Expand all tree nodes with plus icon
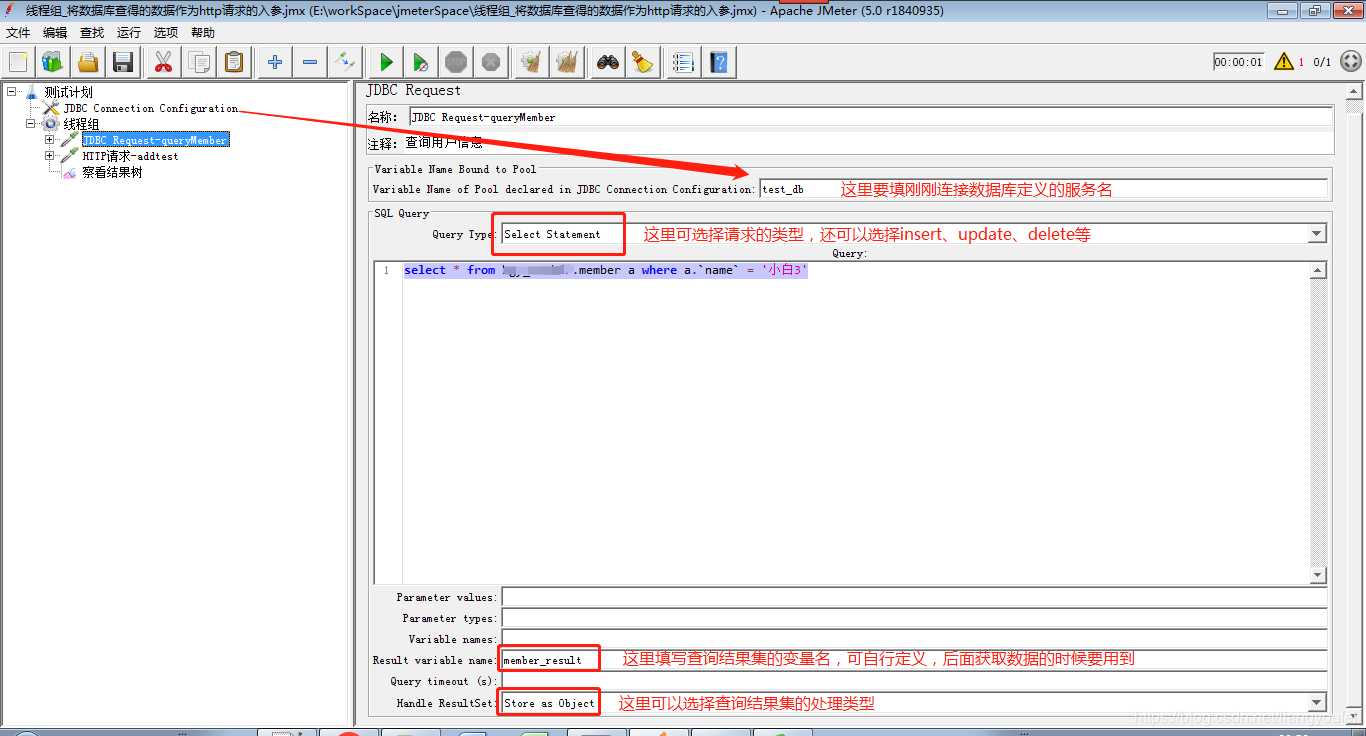This screenshot has width=1366, height=736. click(275, 62)
